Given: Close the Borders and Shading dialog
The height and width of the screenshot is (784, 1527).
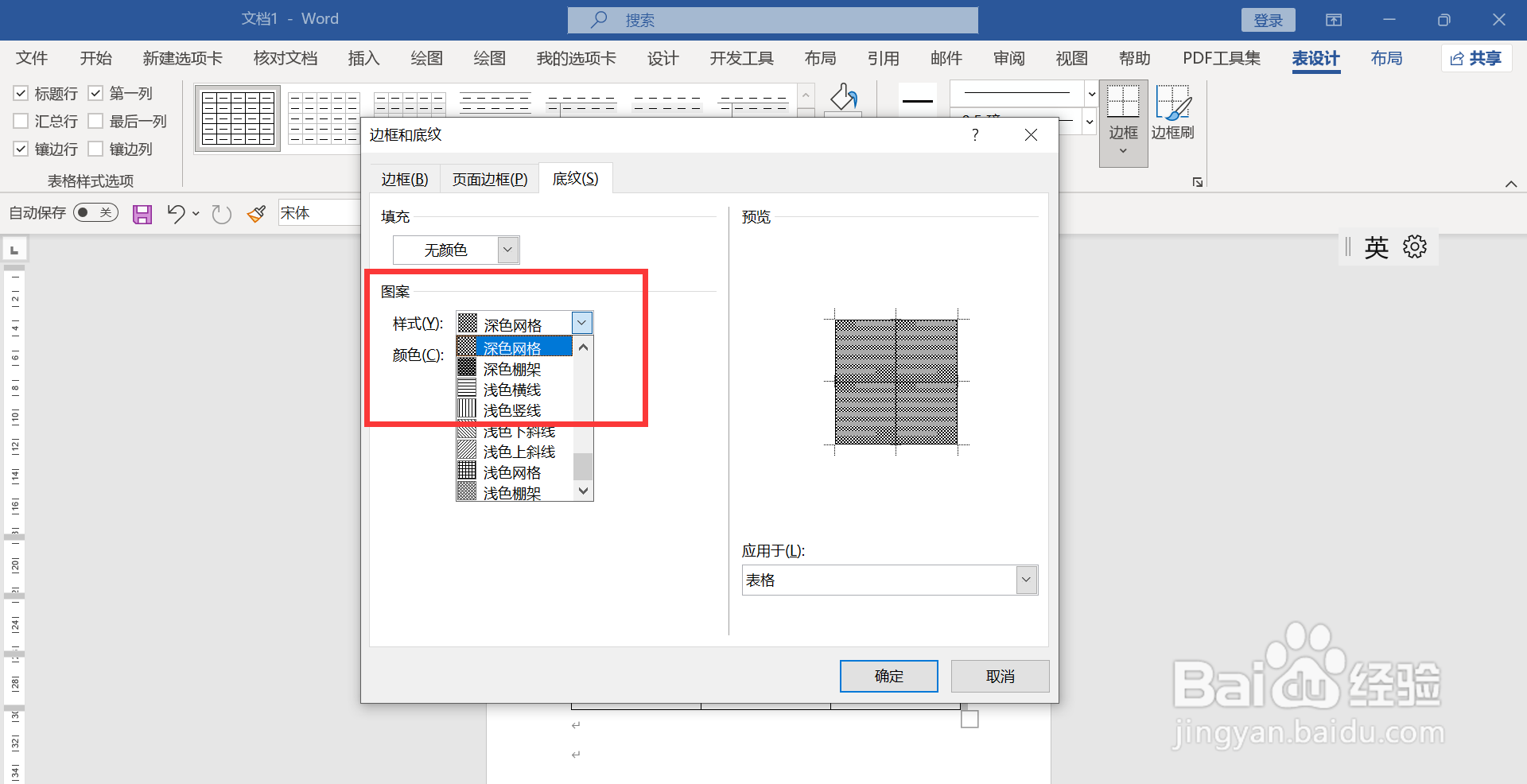Looking at the screenshot, I should pos(1031,135).
